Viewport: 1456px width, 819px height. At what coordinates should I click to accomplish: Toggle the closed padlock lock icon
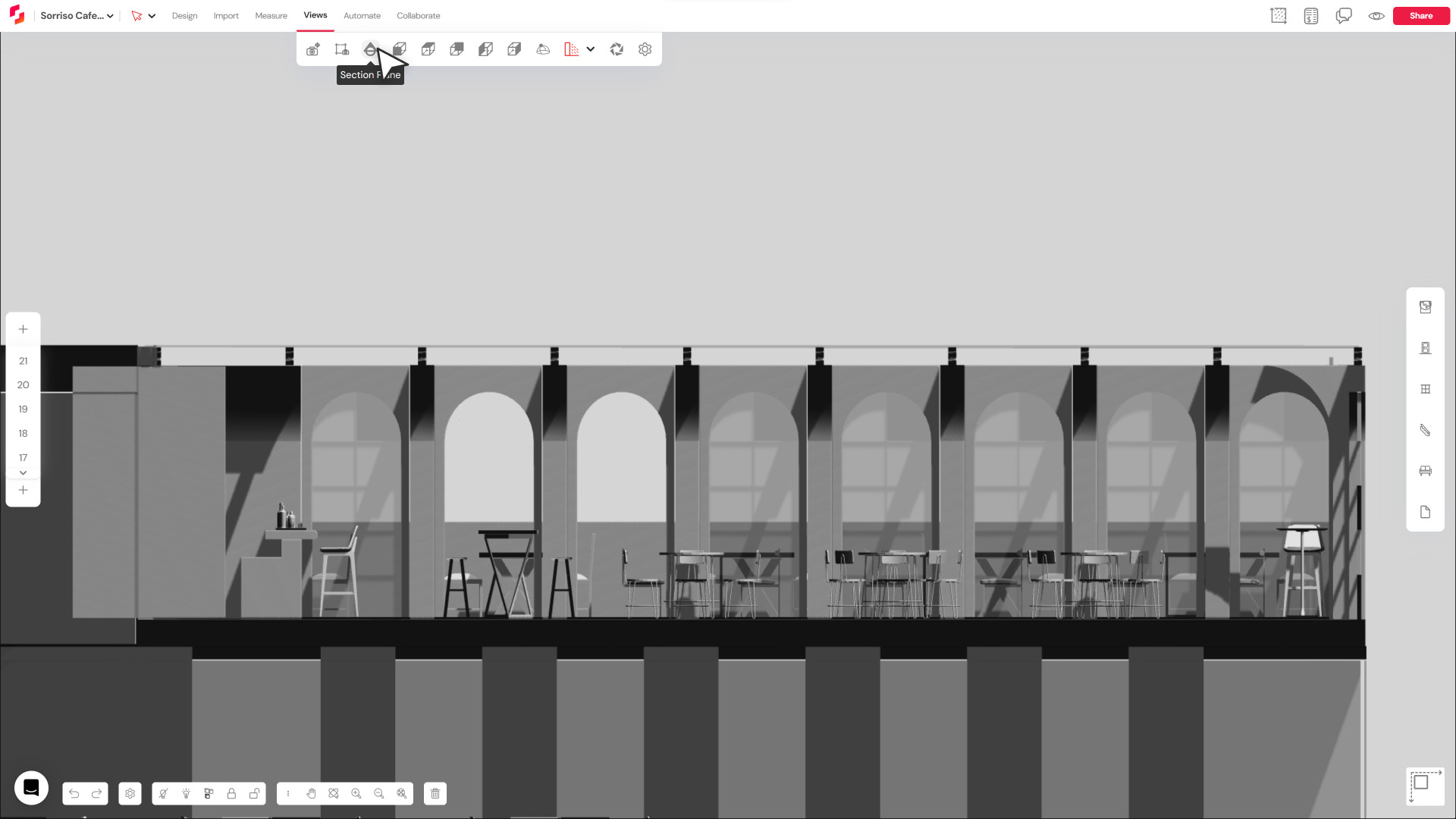(231, 793)
